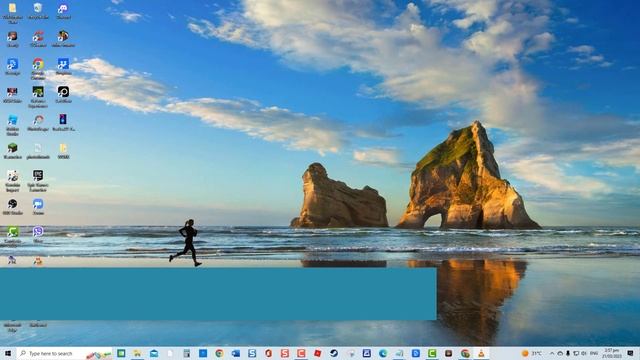640x360 pixels.
Task: Select the OBS Studio desktop icon
Action: click(13, 207)
